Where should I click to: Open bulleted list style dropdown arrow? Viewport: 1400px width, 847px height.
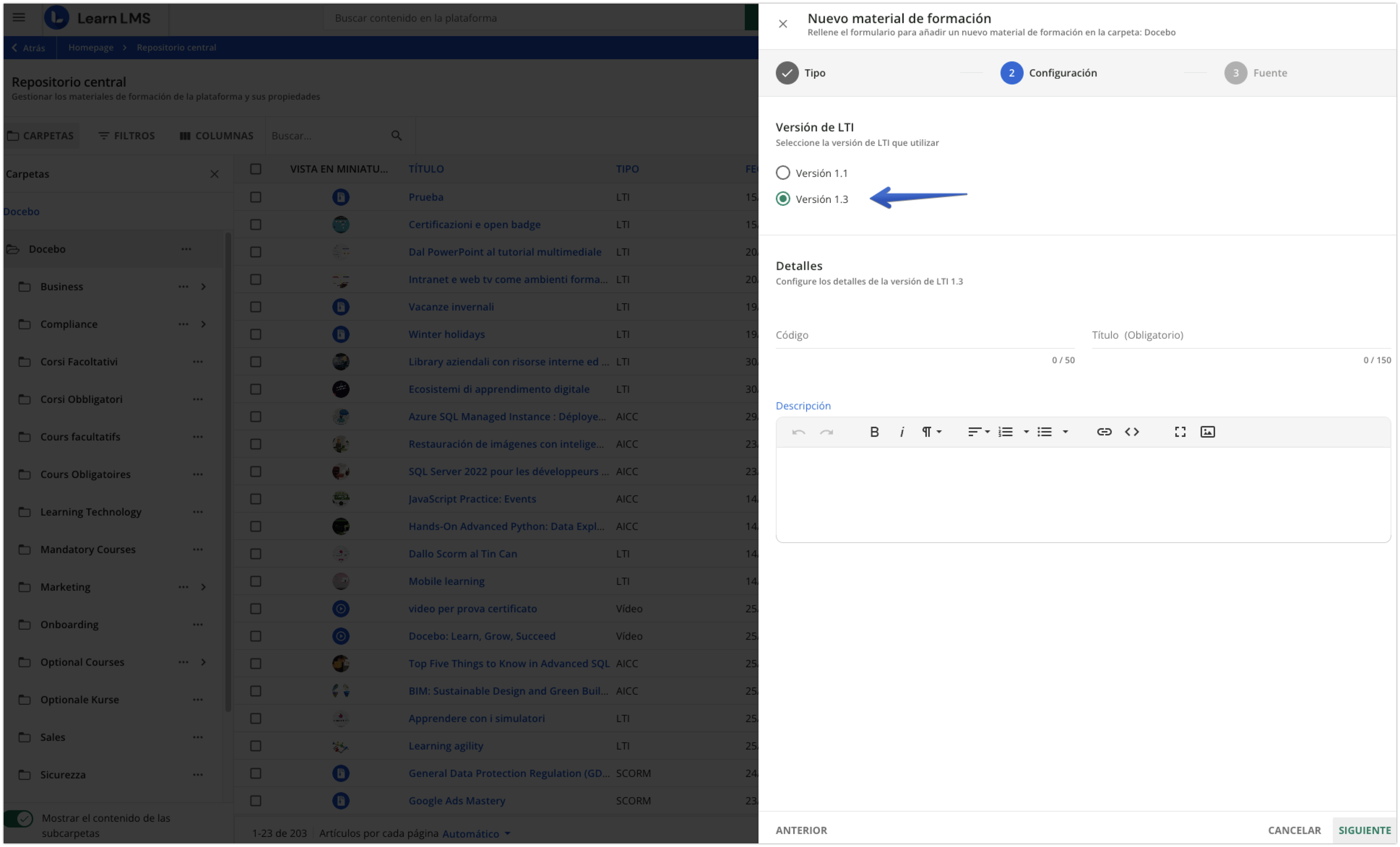pos(1065,432)
